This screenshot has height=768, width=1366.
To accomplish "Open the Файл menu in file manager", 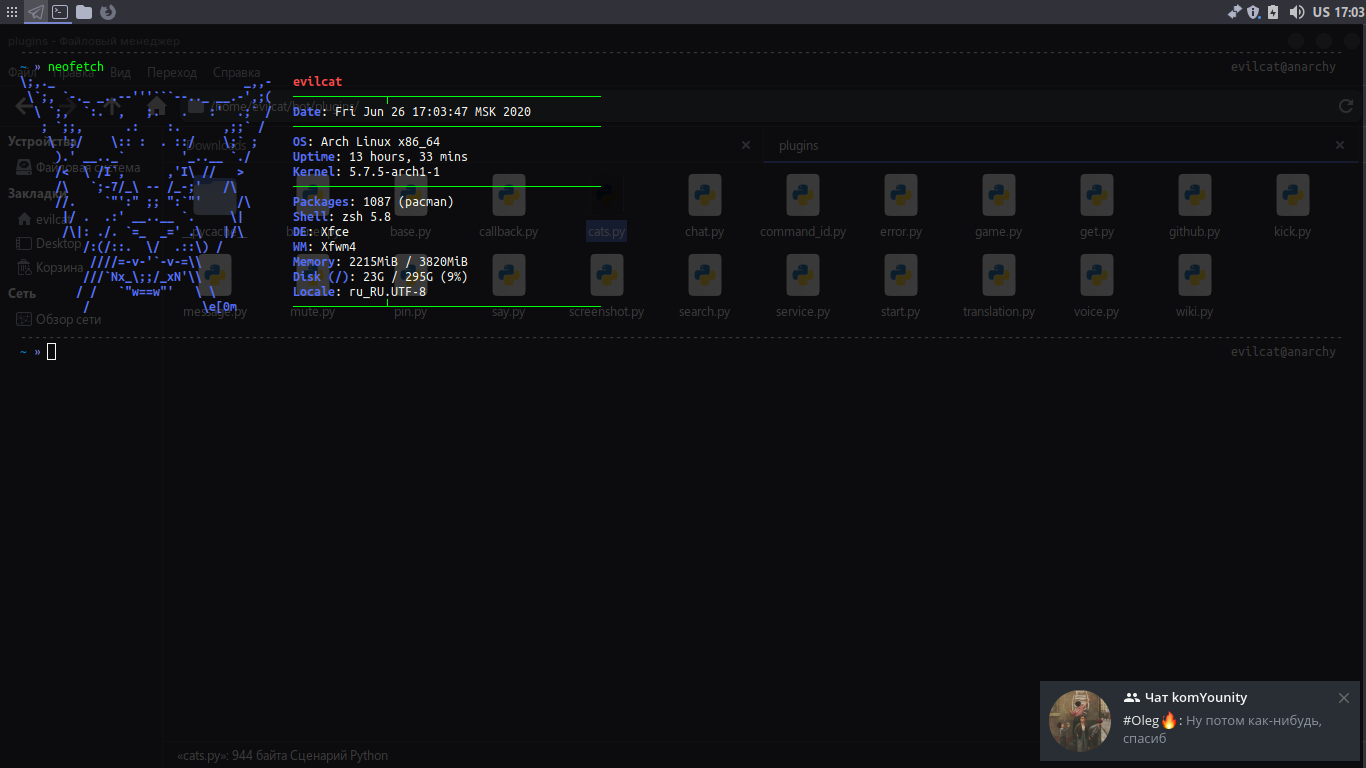I will tap(23, 72).
